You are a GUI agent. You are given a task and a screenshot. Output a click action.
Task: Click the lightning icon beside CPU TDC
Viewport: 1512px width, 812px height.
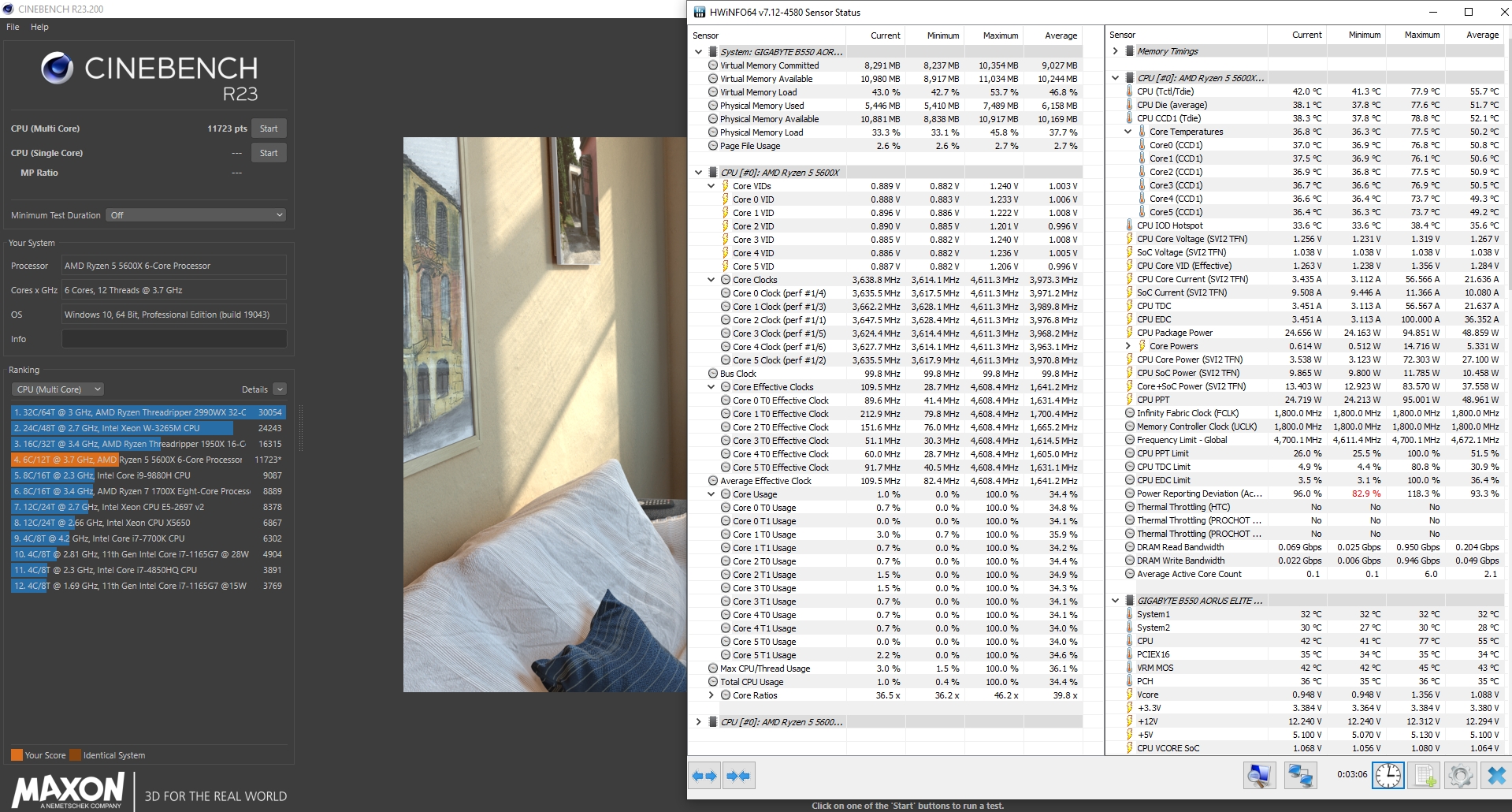coord(1130,306)
